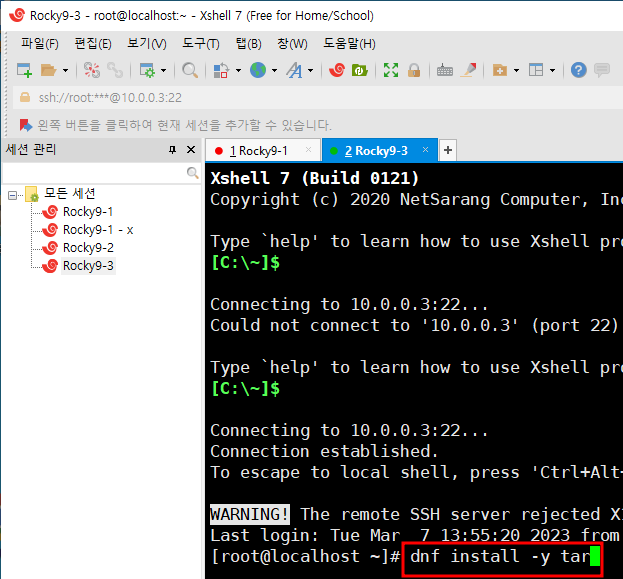Click the keyboard key mapping icon
Screen dimensions: 623x579
click(445, 71)
